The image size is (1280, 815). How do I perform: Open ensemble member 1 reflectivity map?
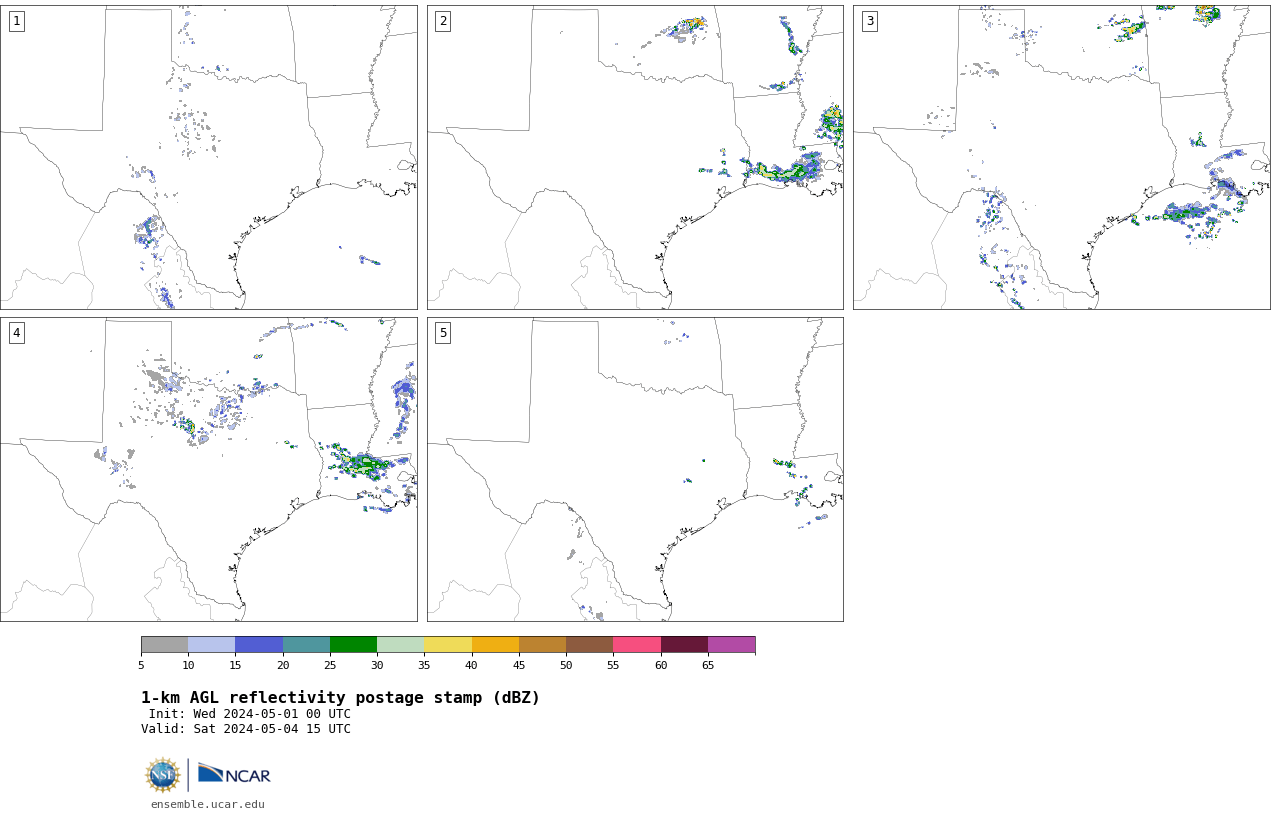click(209, 157)
